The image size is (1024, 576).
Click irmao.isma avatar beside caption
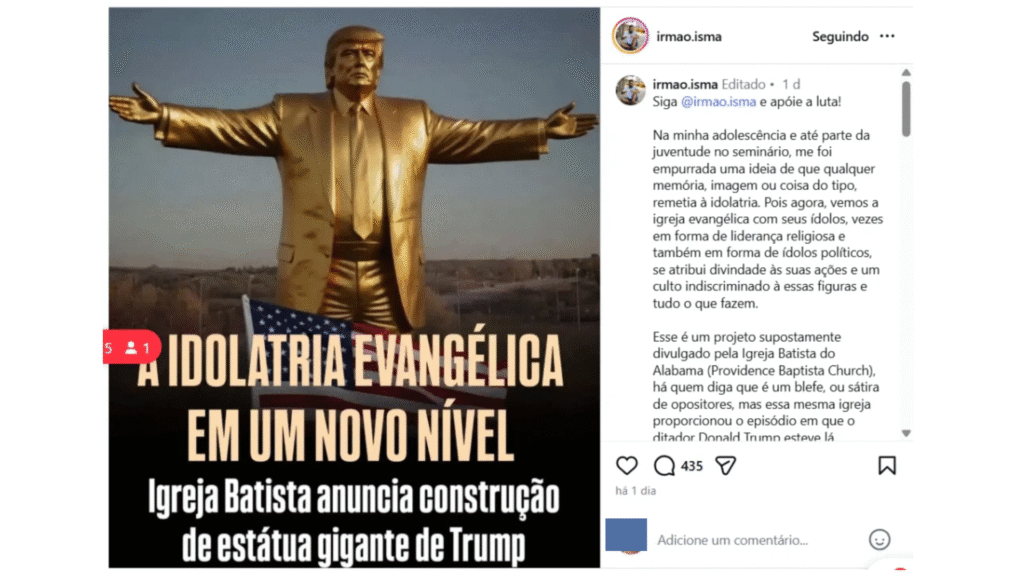coord(631,91)
